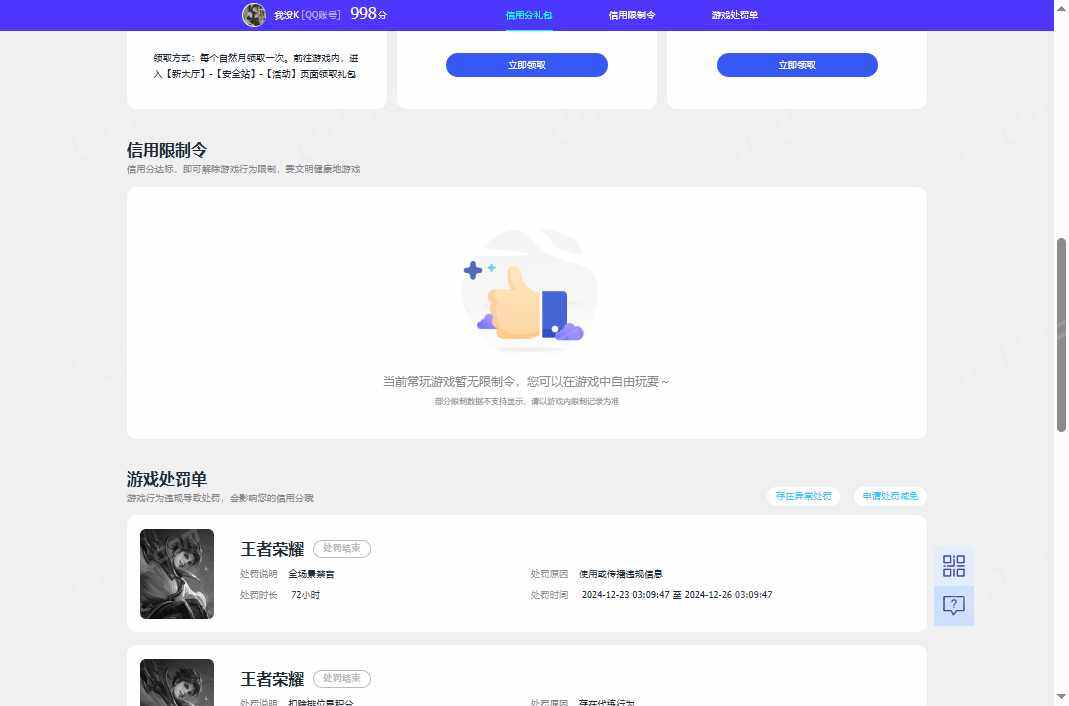1069x706 pixels.
Task: Switch to the 游戏处罚单 header tab
Action: click(x=735, y=15)
